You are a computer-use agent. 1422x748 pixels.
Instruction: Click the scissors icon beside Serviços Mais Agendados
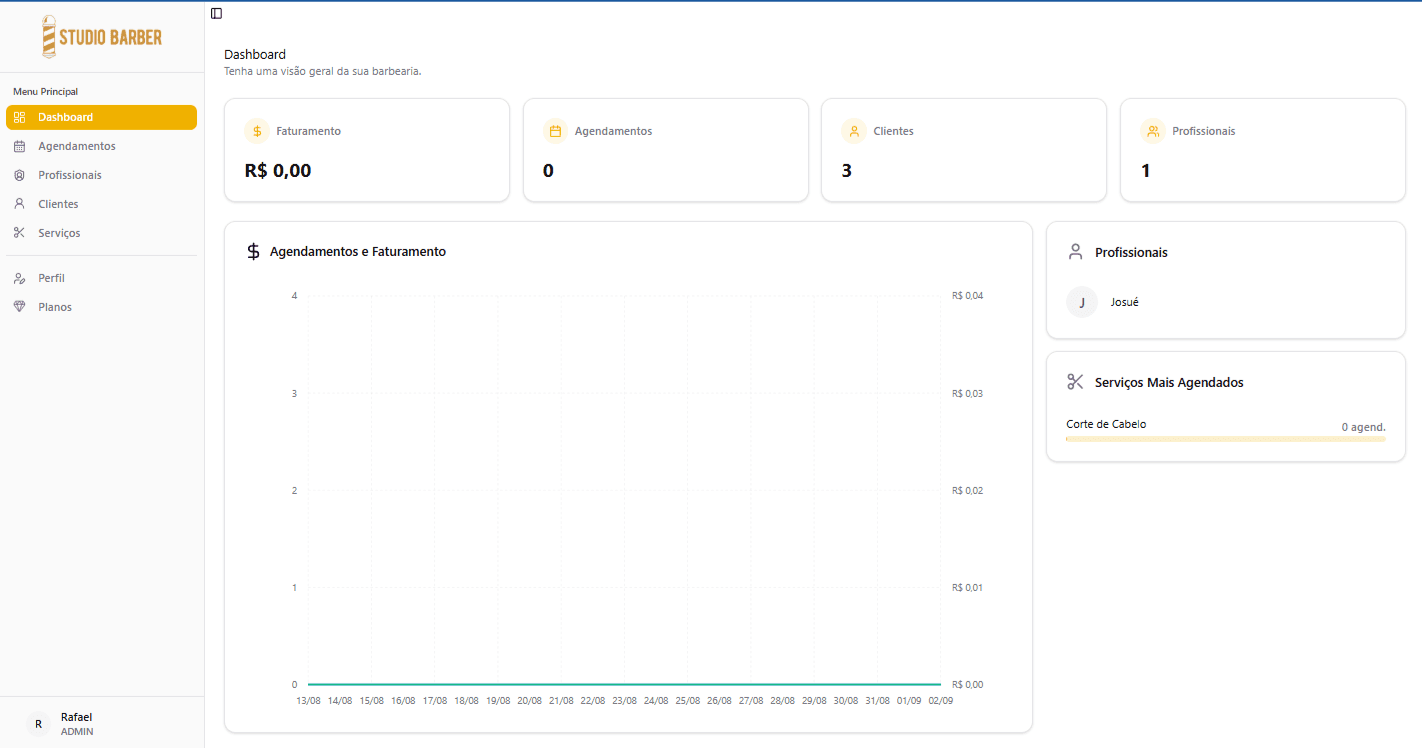point(1075,382)
